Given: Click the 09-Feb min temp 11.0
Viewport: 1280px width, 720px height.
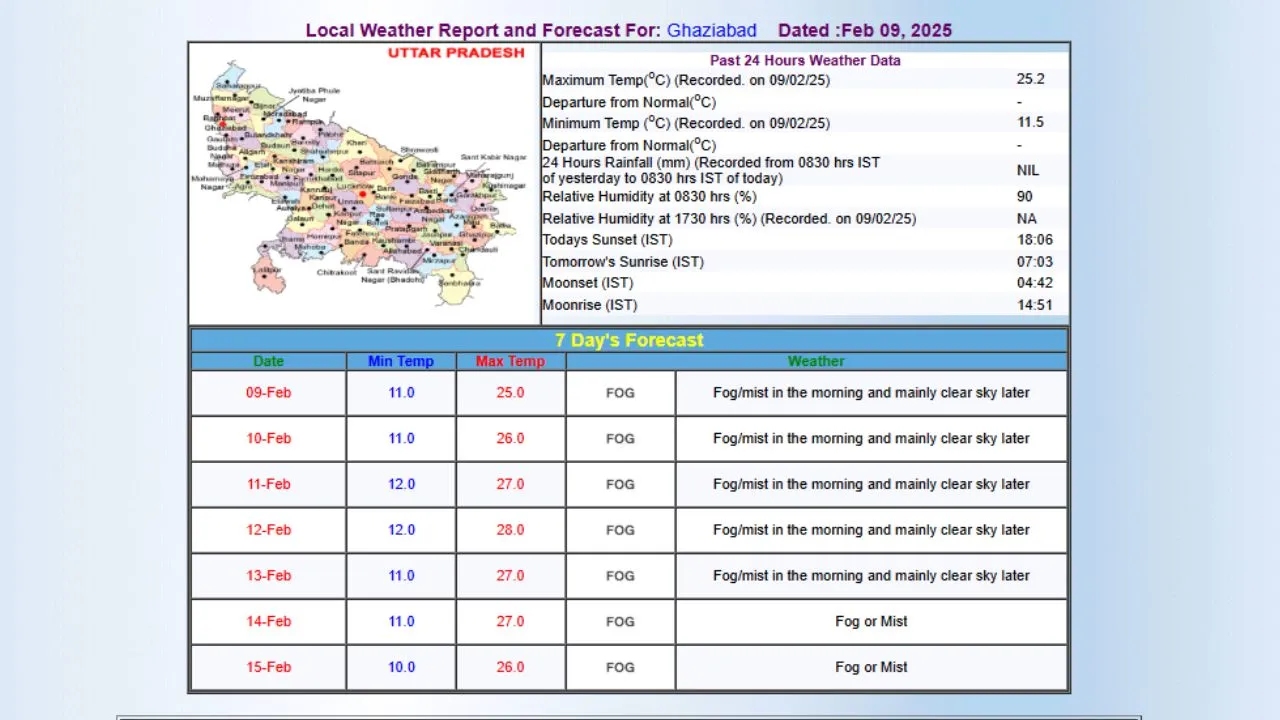Looking at the screenshot, I should [401, 393].
